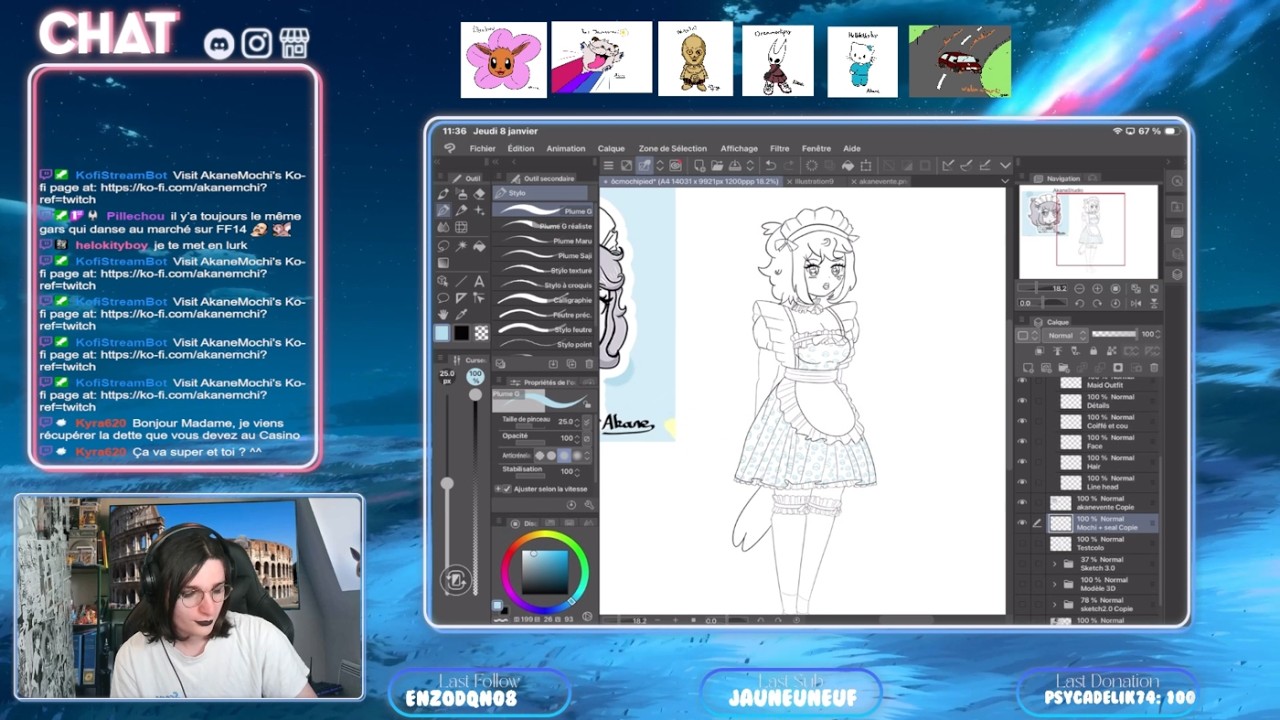Screen dimensions: 1280x720
Task: Click the Eevee flower drawing thumbnail
Action: tap(503, 60)
